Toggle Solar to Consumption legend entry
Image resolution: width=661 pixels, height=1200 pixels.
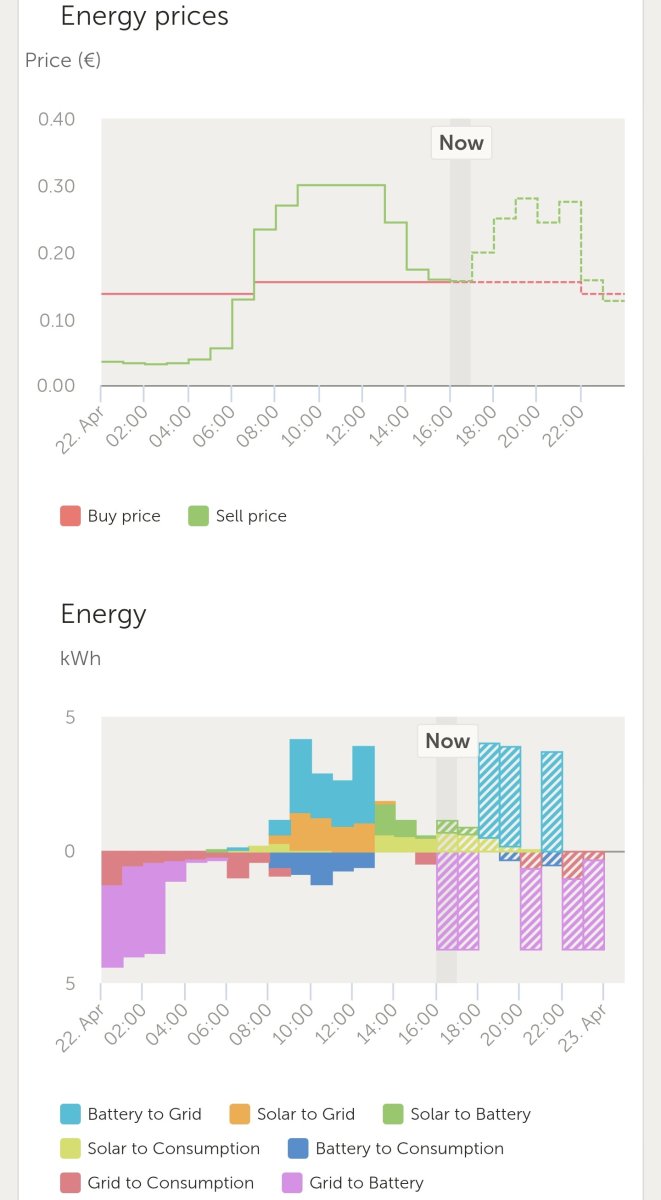(x=160, y=1149)
